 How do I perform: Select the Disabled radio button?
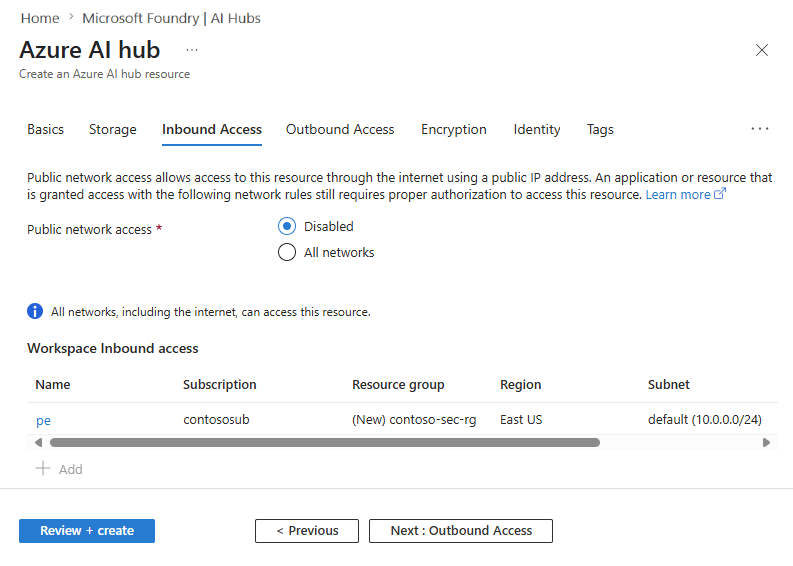coord(287,226)
